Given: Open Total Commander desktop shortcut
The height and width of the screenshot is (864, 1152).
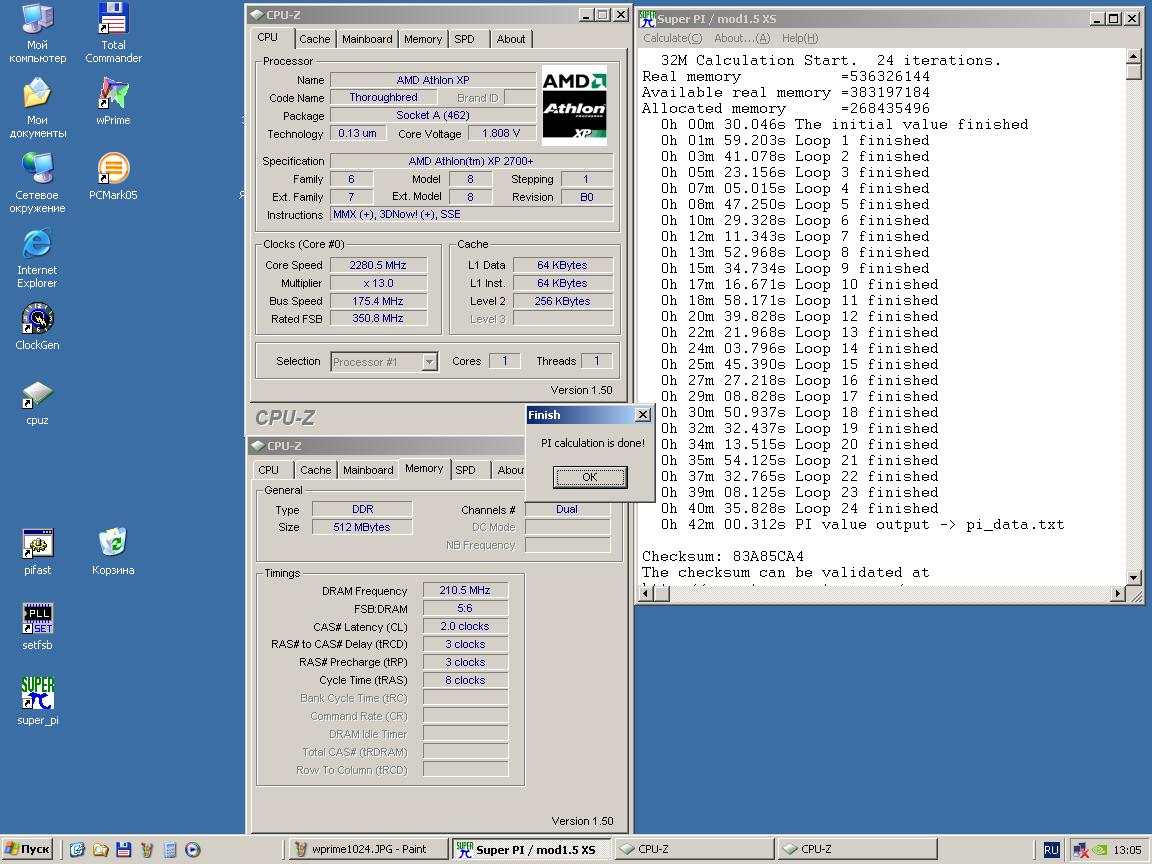Looking at the screenshot, I should pos(113,33).
